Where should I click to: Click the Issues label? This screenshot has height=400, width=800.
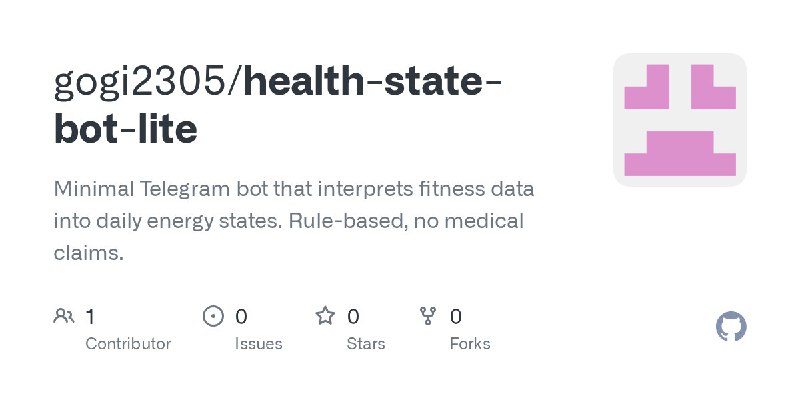[259, 343]
